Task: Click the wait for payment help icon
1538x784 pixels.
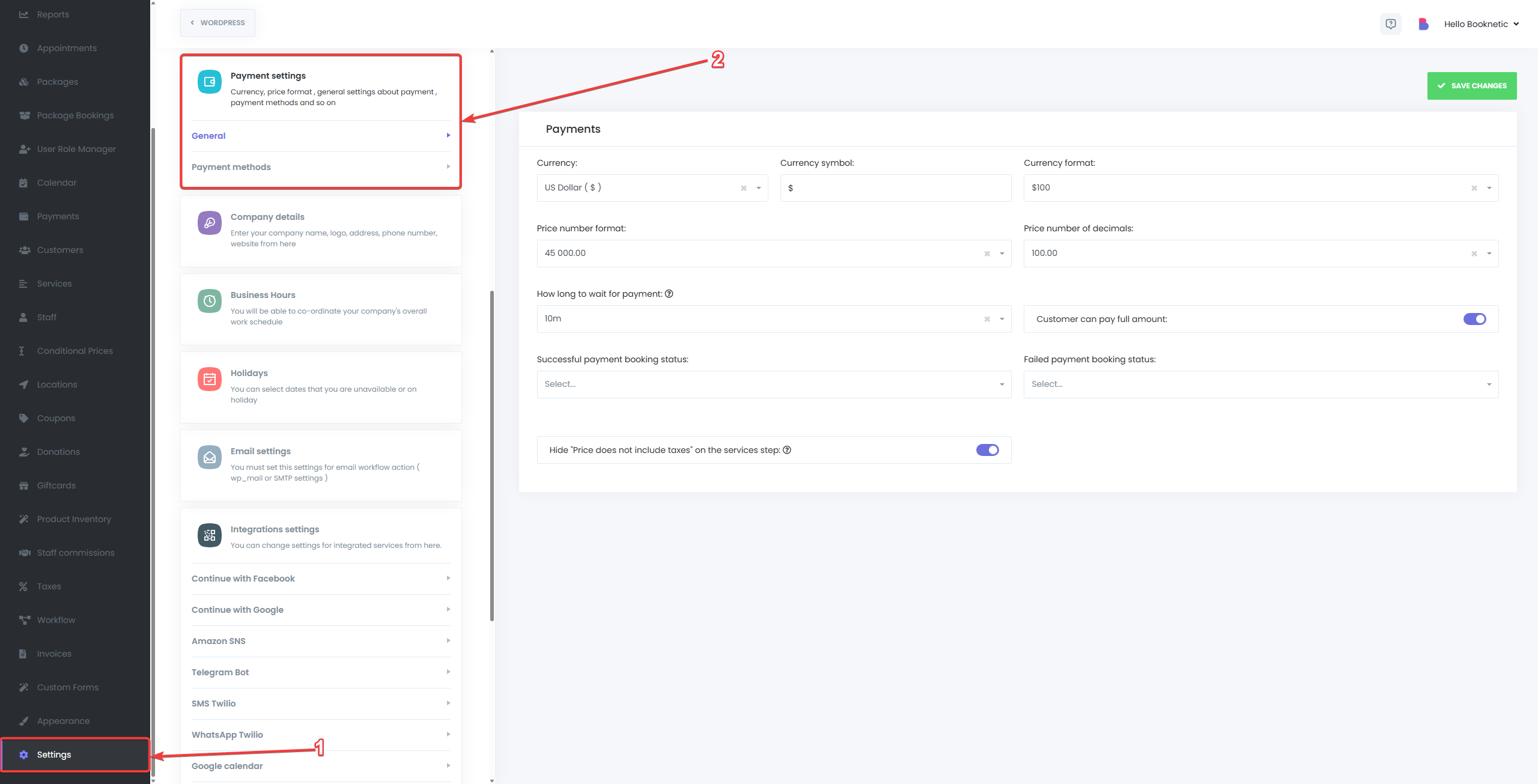Action: tap(669, 294)
